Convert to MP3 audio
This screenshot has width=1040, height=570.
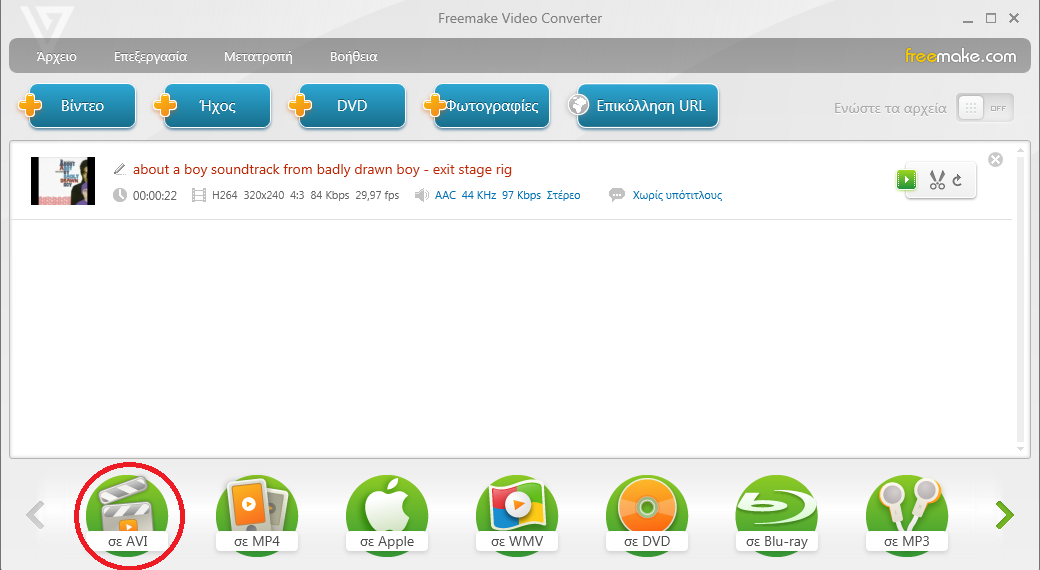tap(907, 514)
